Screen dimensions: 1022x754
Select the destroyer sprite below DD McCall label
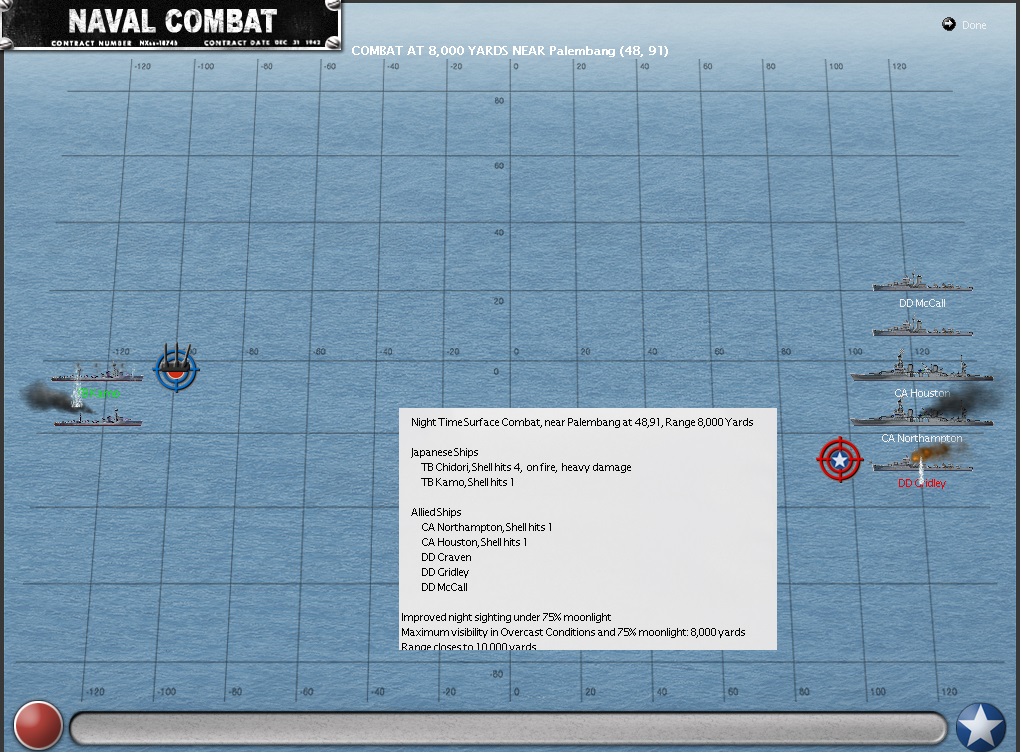922,328
